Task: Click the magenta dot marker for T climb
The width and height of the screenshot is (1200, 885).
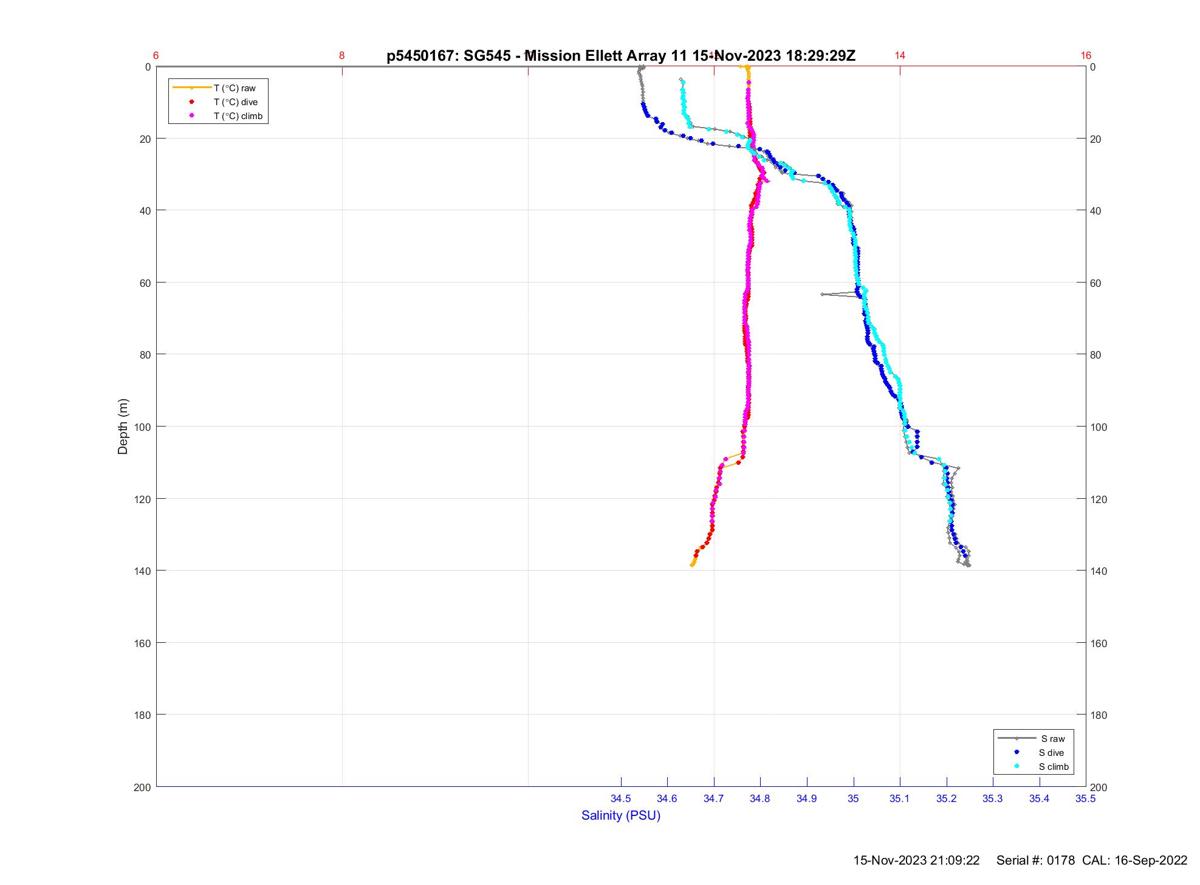Action: point(191,116)
